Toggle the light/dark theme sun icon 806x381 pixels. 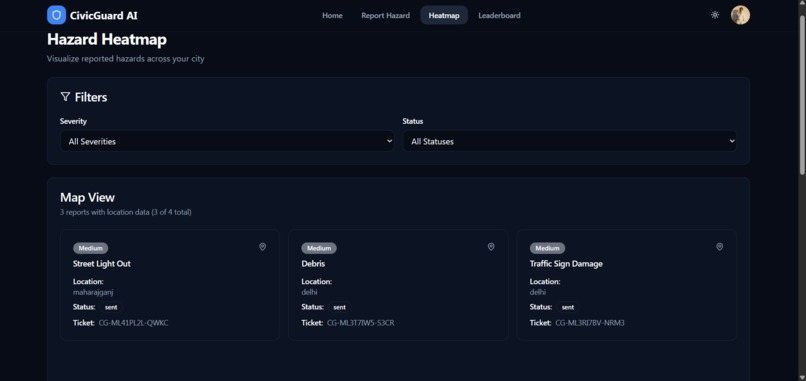[715, 15]
